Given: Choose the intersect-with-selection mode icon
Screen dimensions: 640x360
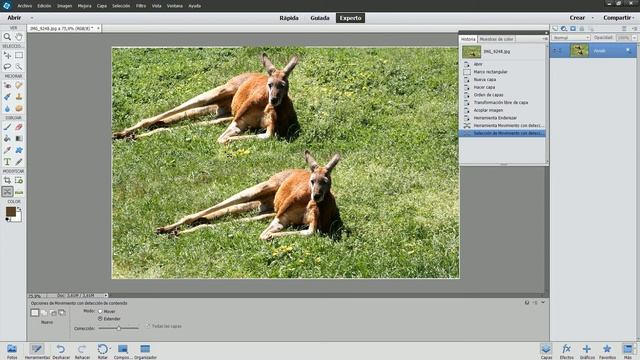Looking at the screenshot, I should point(62,313).
